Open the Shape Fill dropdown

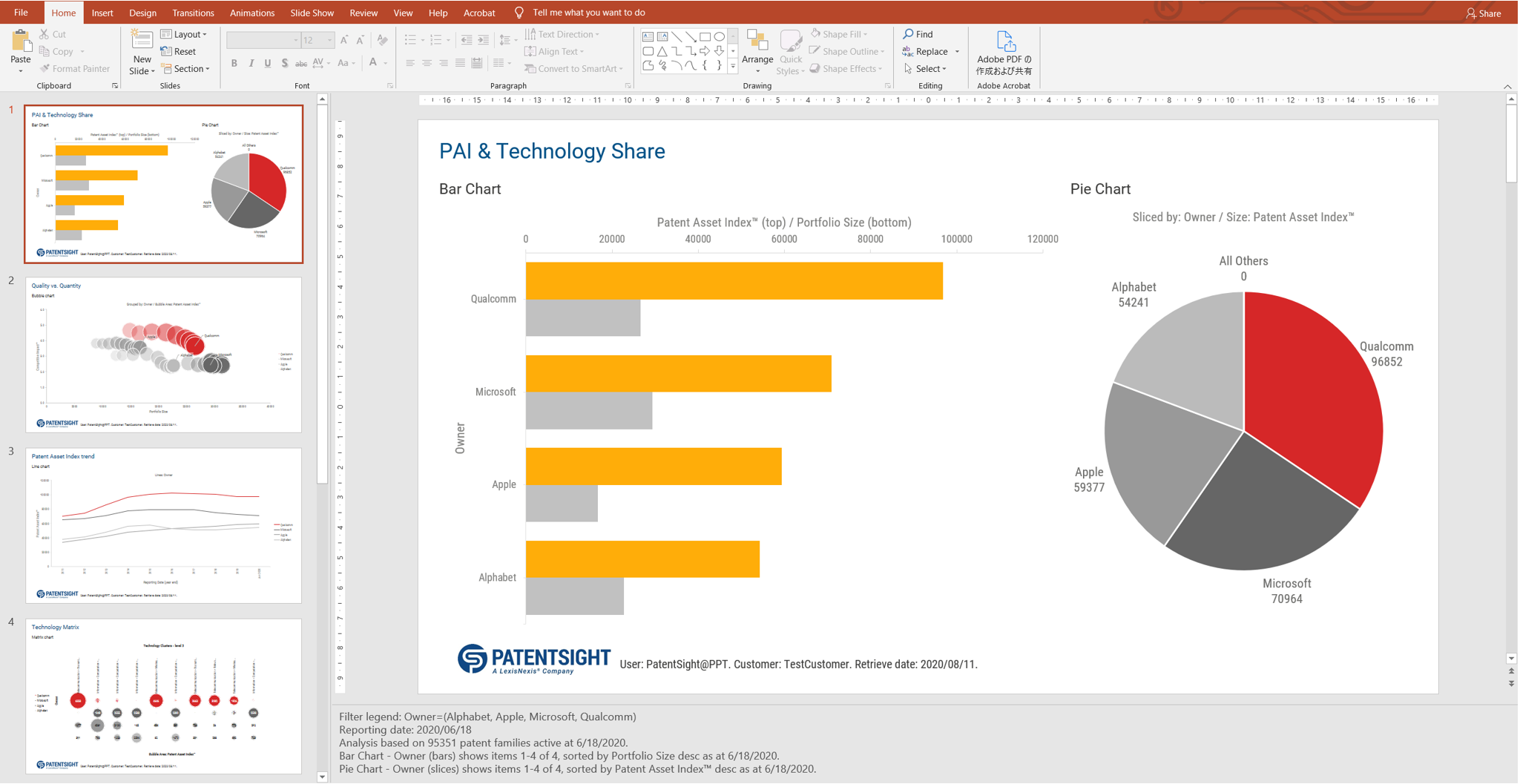click(x=840, y=34)
